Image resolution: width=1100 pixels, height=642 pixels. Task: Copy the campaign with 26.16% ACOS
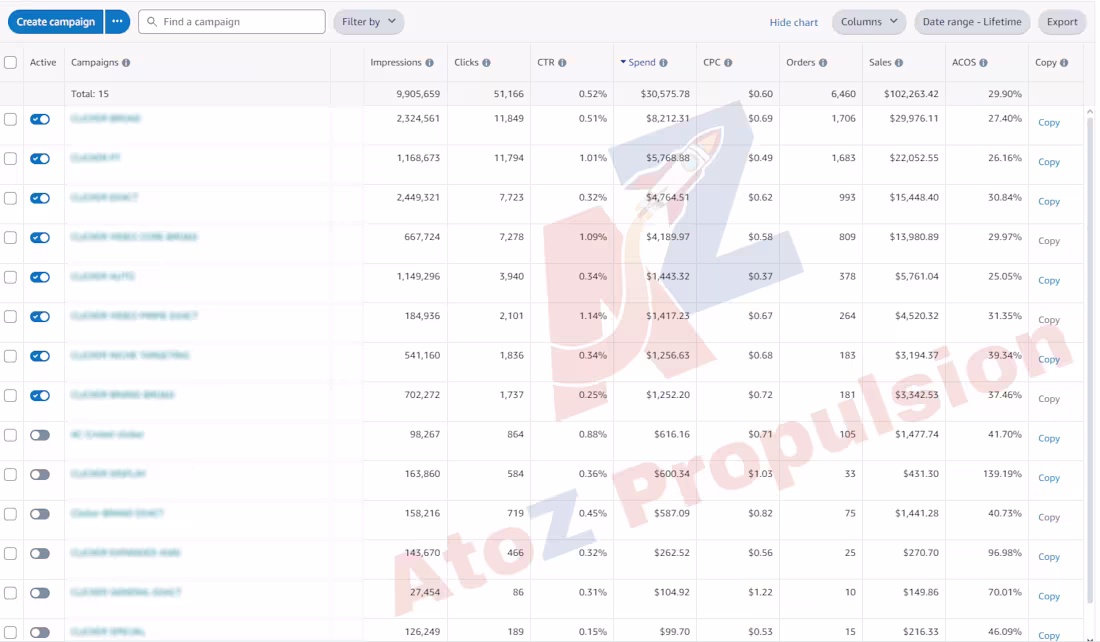[1049, 161]
